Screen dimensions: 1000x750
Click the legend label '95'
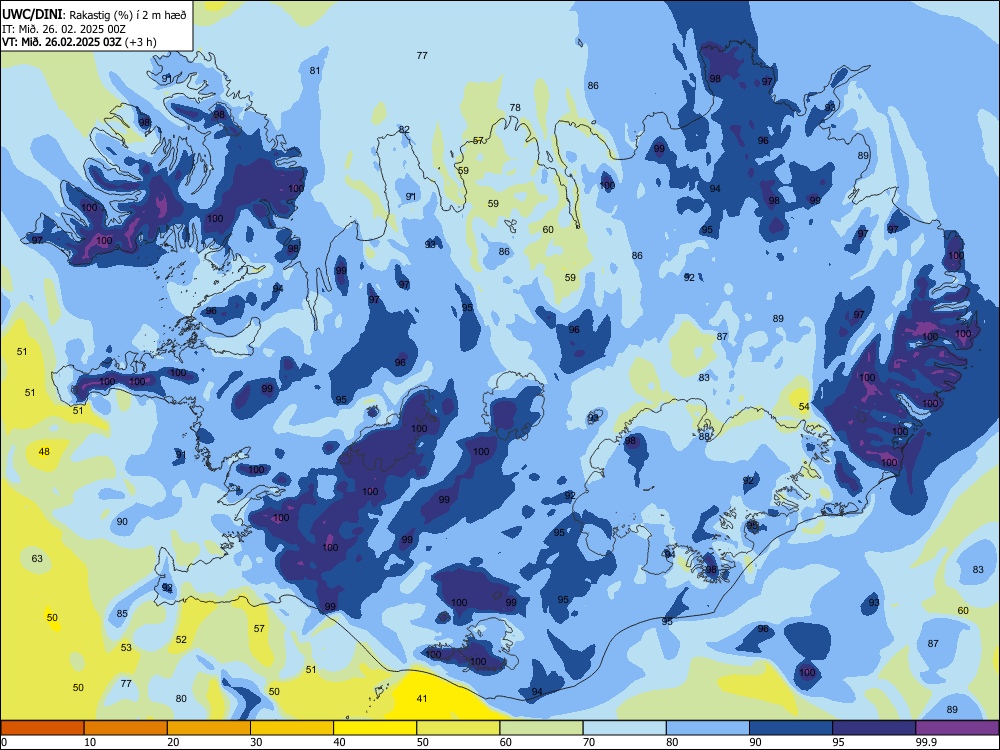point(839,742)
